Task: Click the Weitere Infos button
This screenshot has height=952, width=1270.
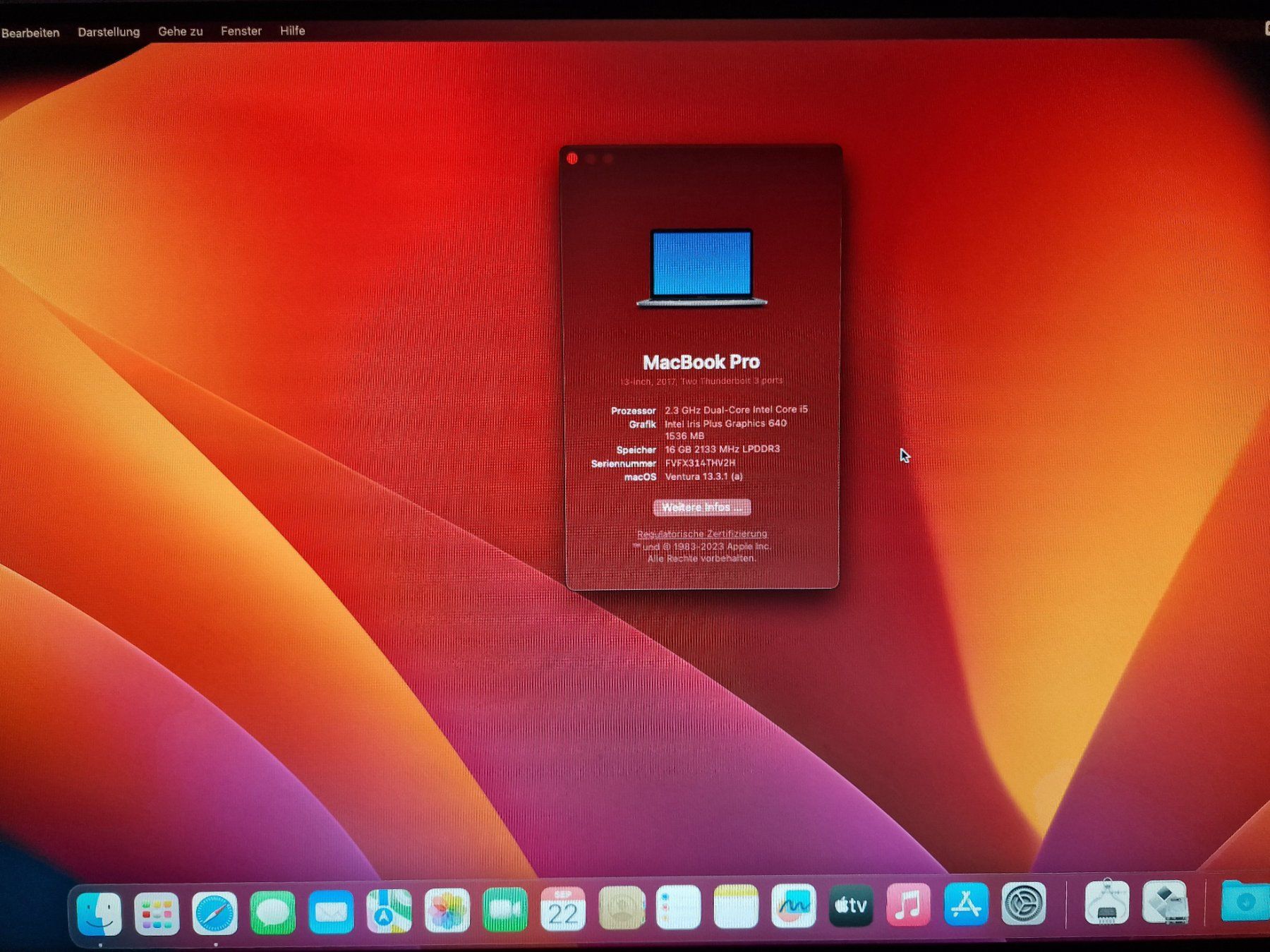Action: 702,507
